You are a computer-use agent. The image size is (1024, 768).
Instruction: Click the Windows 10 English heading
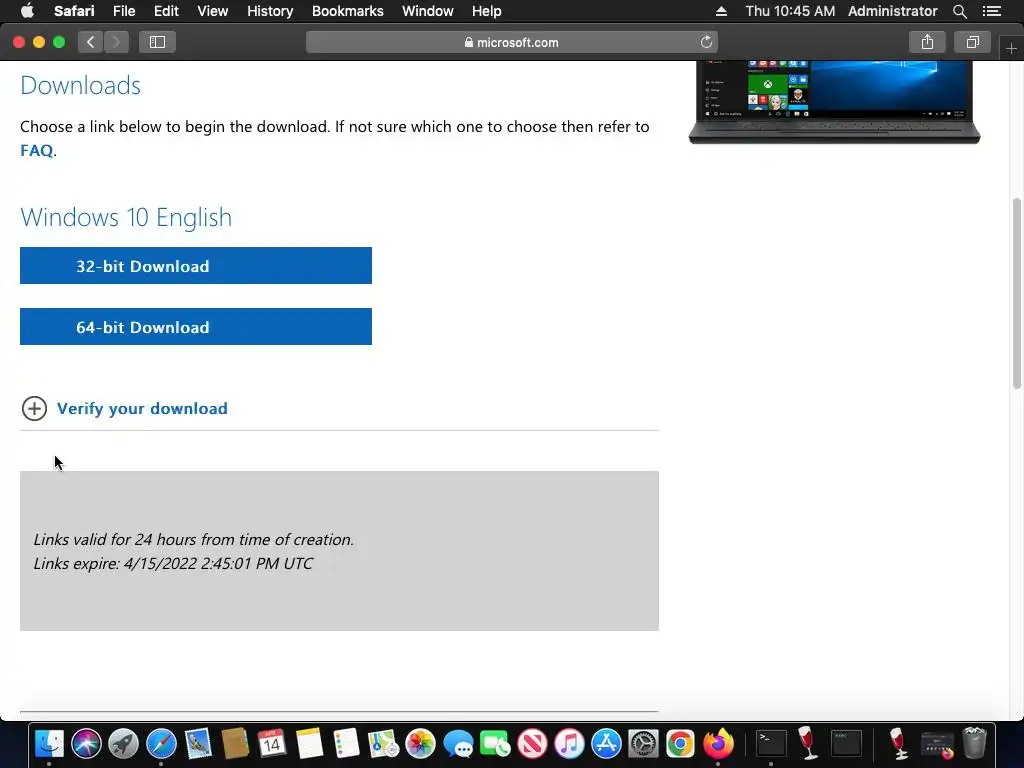126,217
